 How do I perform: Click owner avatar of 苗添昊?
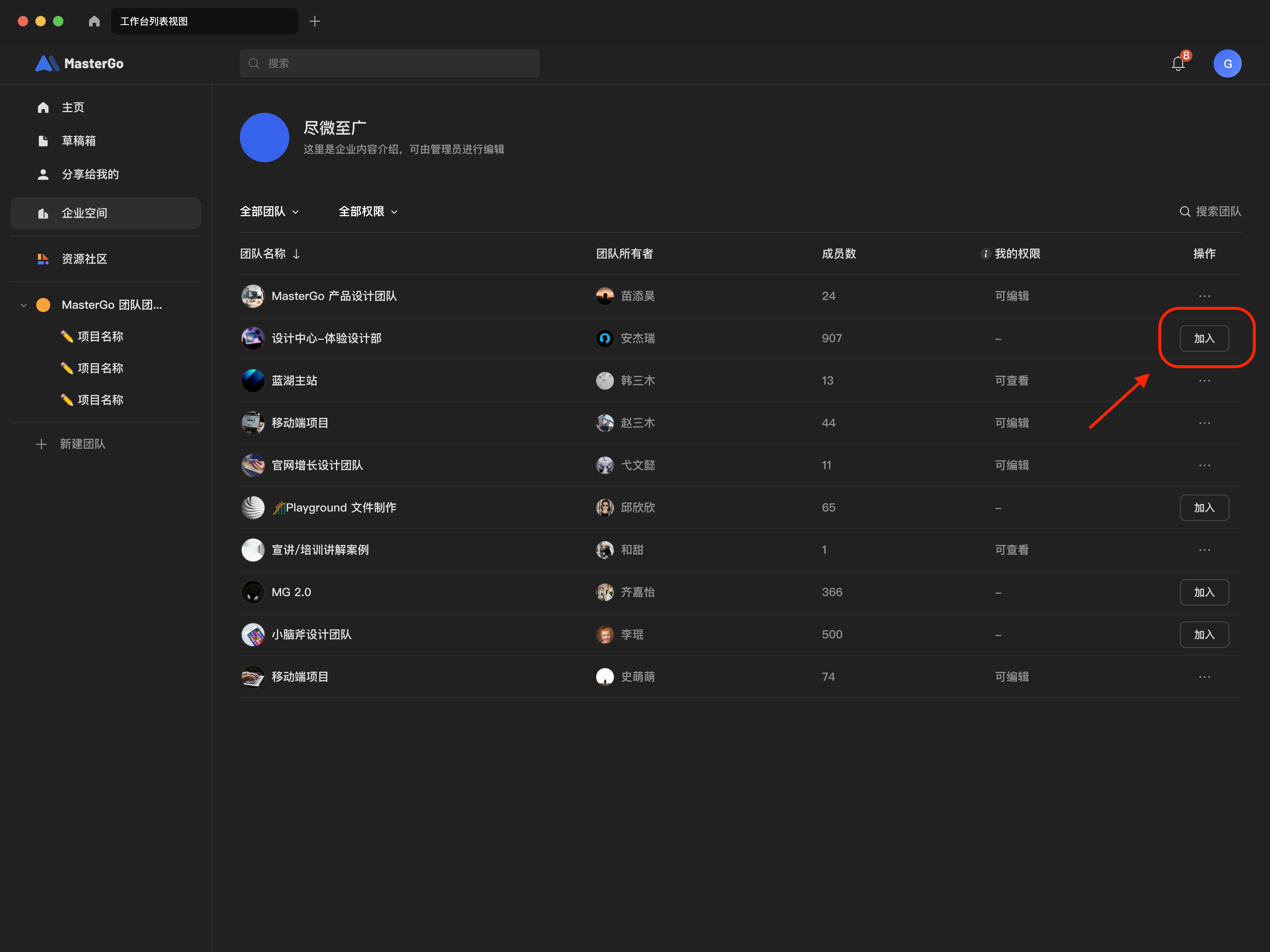click(x=605, y=296)
